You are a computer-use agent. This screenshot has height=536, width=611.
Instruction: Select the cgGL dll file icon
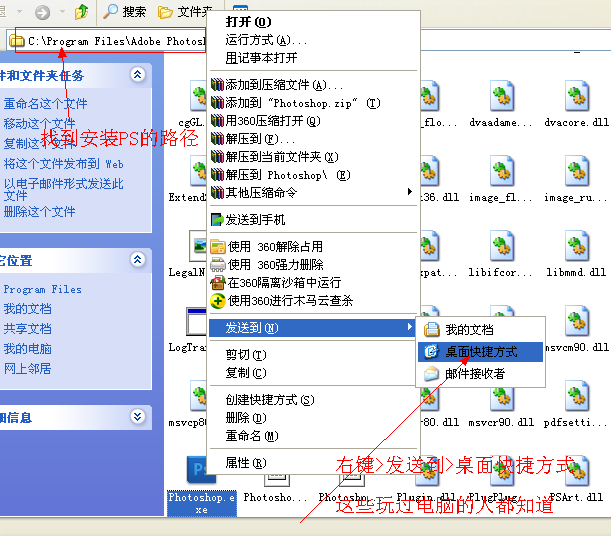point(198,96)
